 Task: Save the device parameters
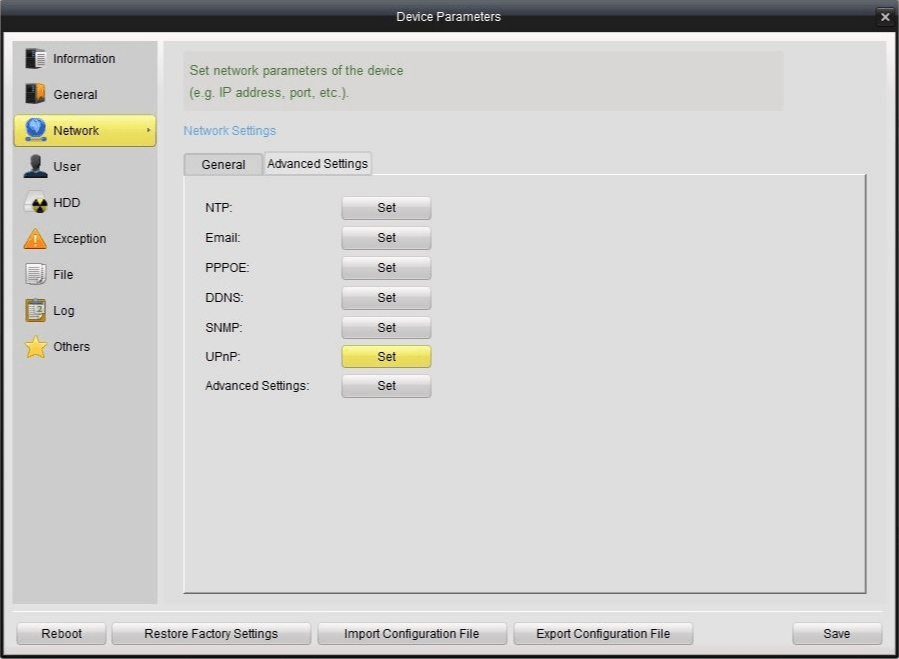[x=836, y=633]
